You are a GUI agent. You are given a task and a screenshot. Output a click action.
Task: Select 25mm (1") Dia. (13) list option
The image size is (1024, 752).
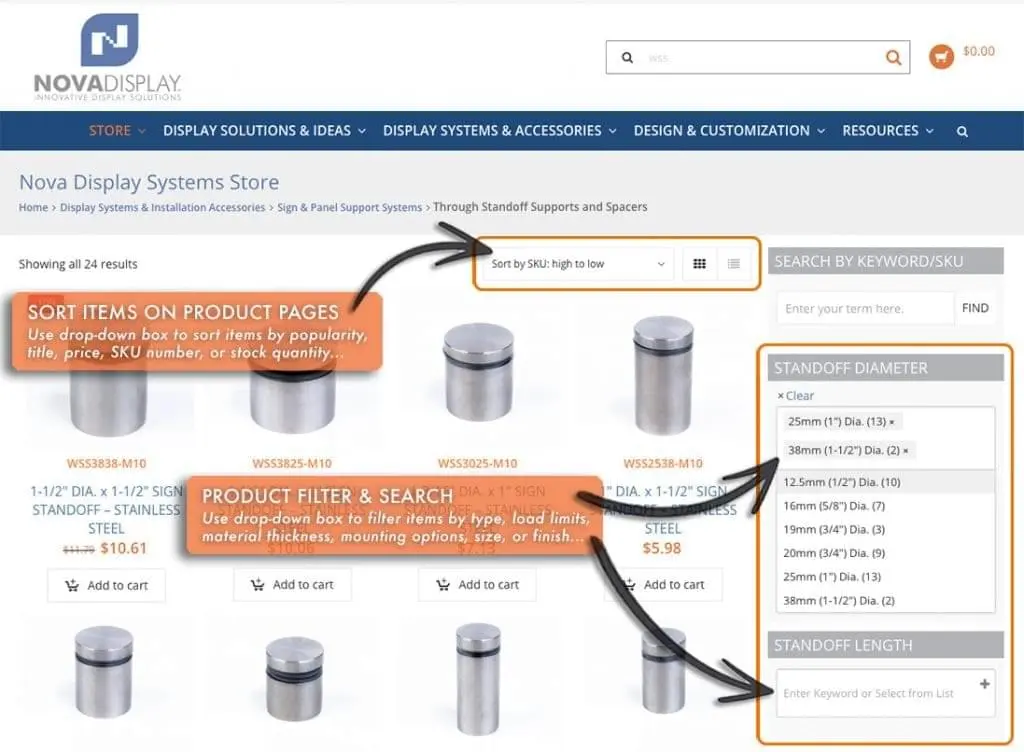[886, 577]
